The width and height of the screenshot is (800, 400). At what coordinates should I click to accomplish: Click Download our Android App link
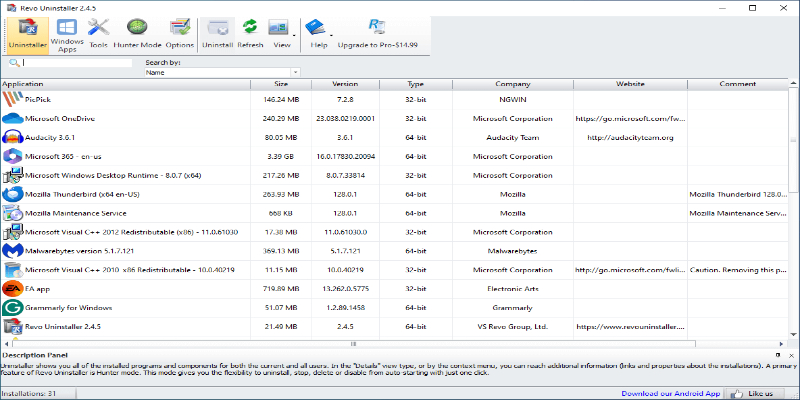tap(671, 393)
